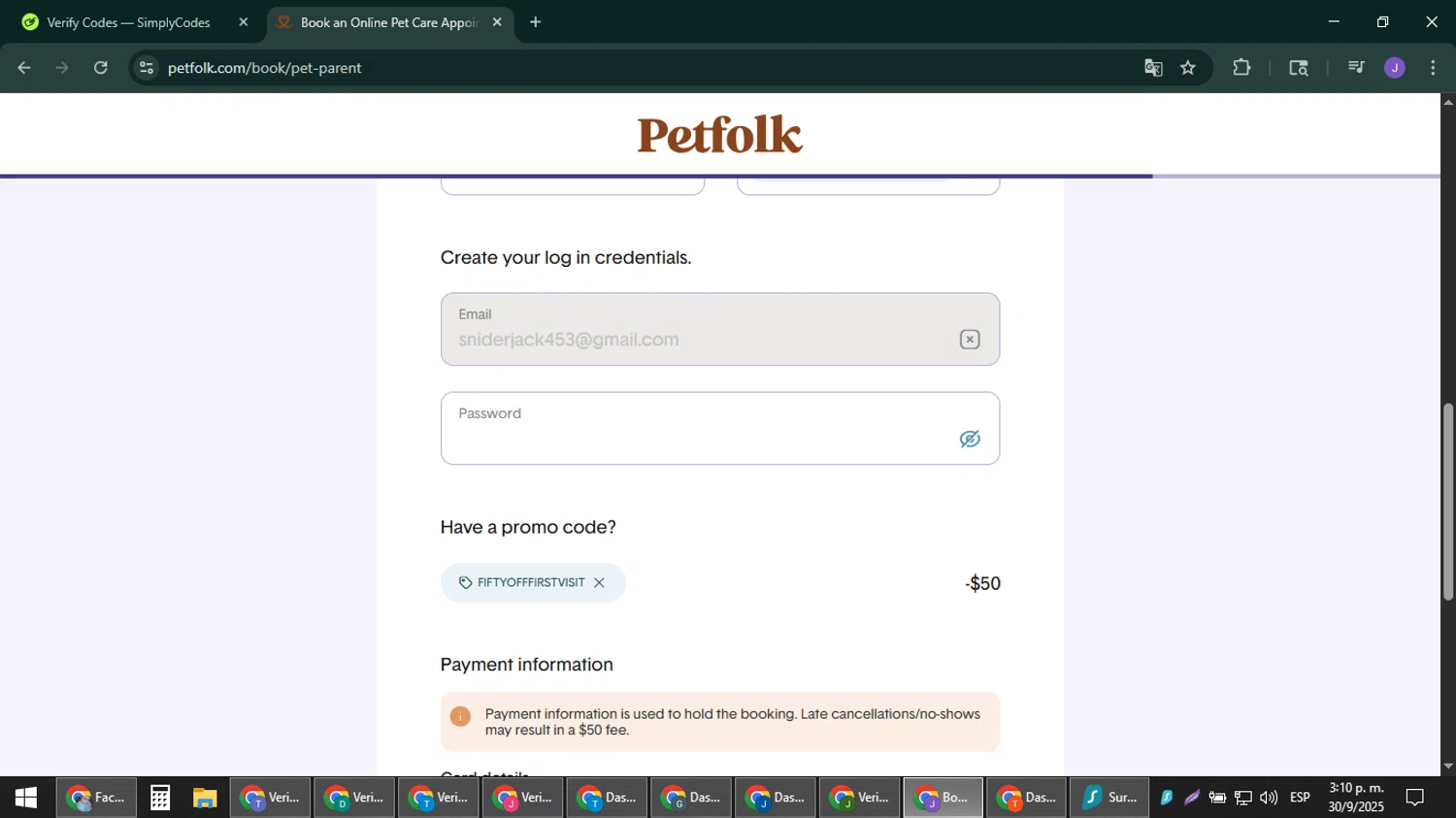Translate this page icon

pyautogui.click(x=1153, y=68)
